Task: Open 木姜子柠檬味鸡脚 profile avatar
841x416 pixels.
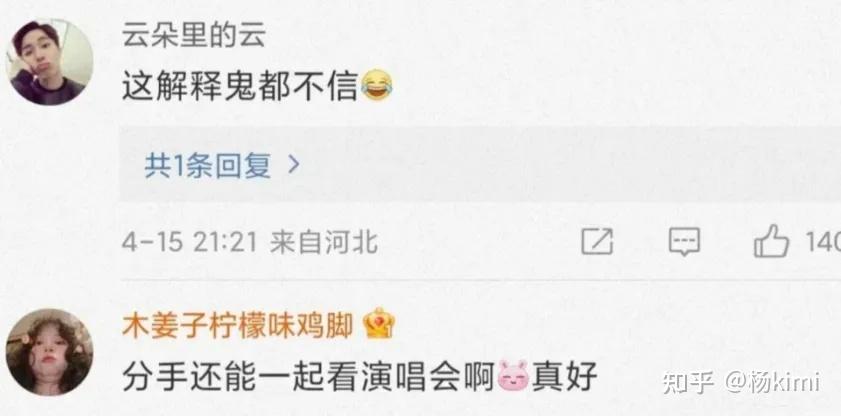Action: (x=49, y=352)
